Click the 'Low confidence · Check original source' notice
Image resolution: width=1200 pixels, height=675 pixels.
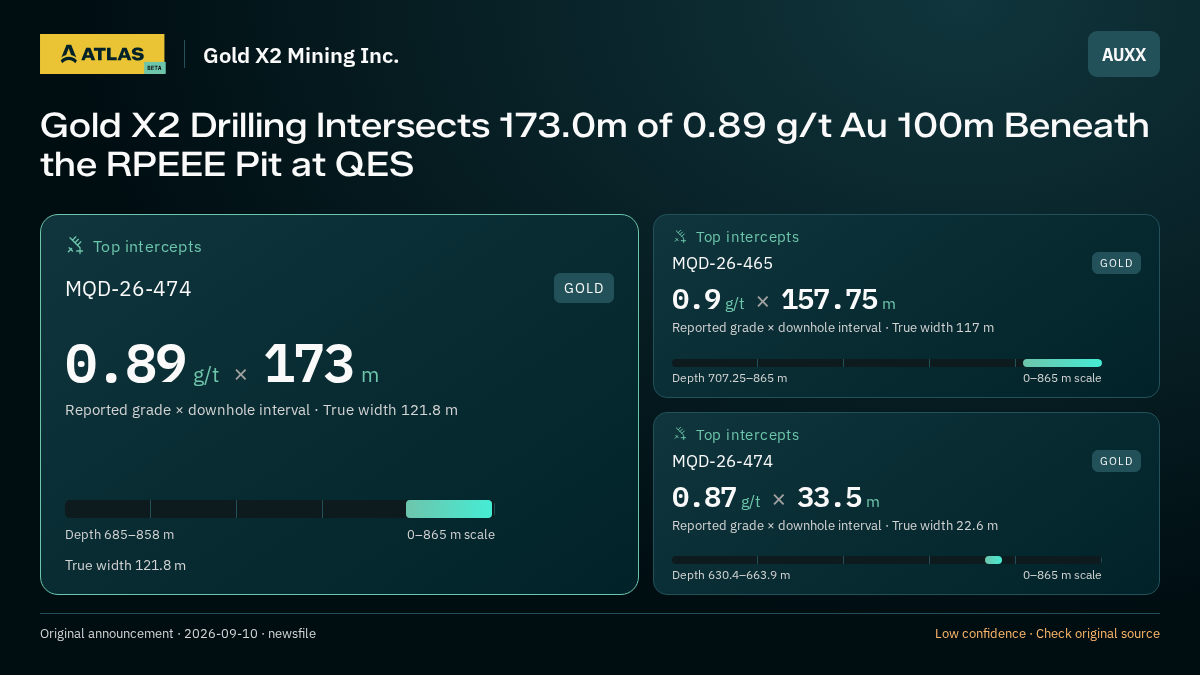(1047, 633)
